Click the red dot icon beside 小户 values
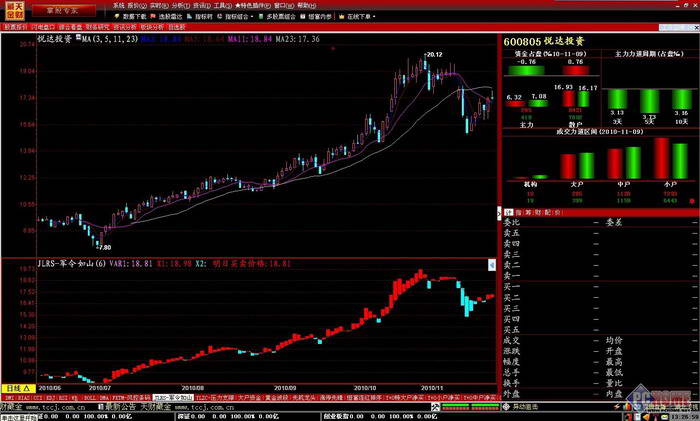The image size is (700, 421). click(692, 201)
